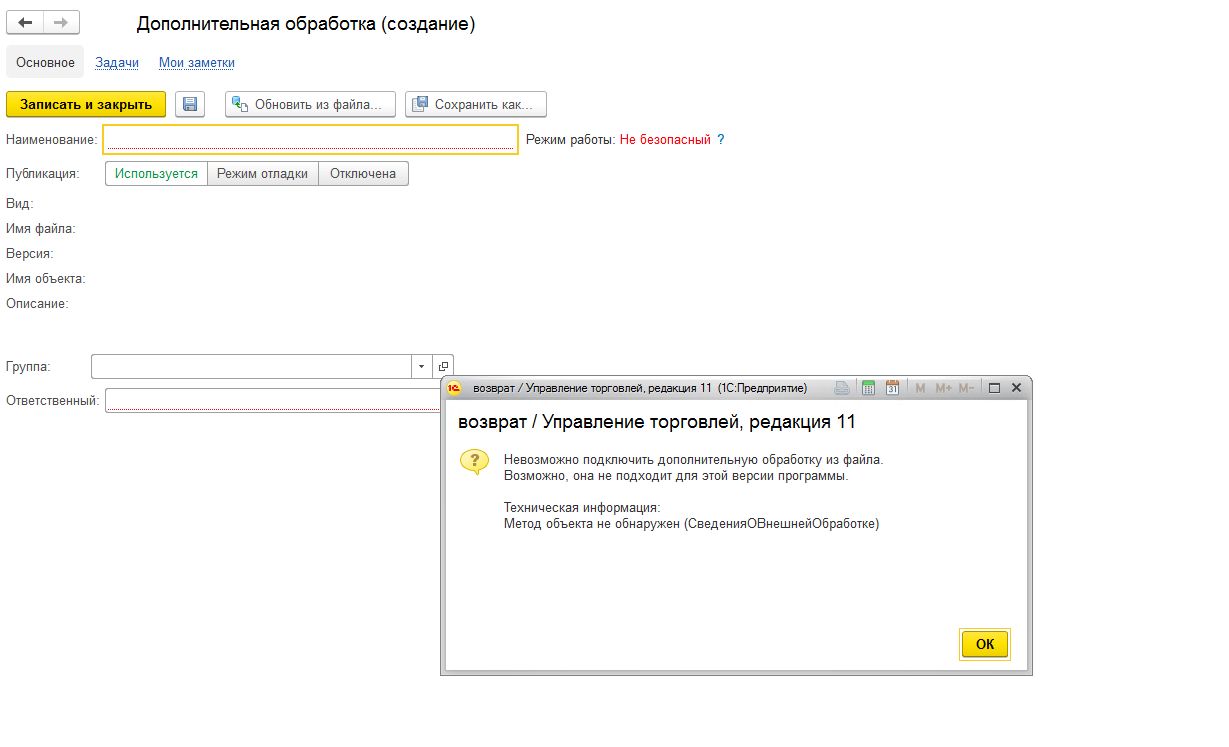Open the Задачи tab
This screenshot has width=1229, height=747.
pos(117,62)
